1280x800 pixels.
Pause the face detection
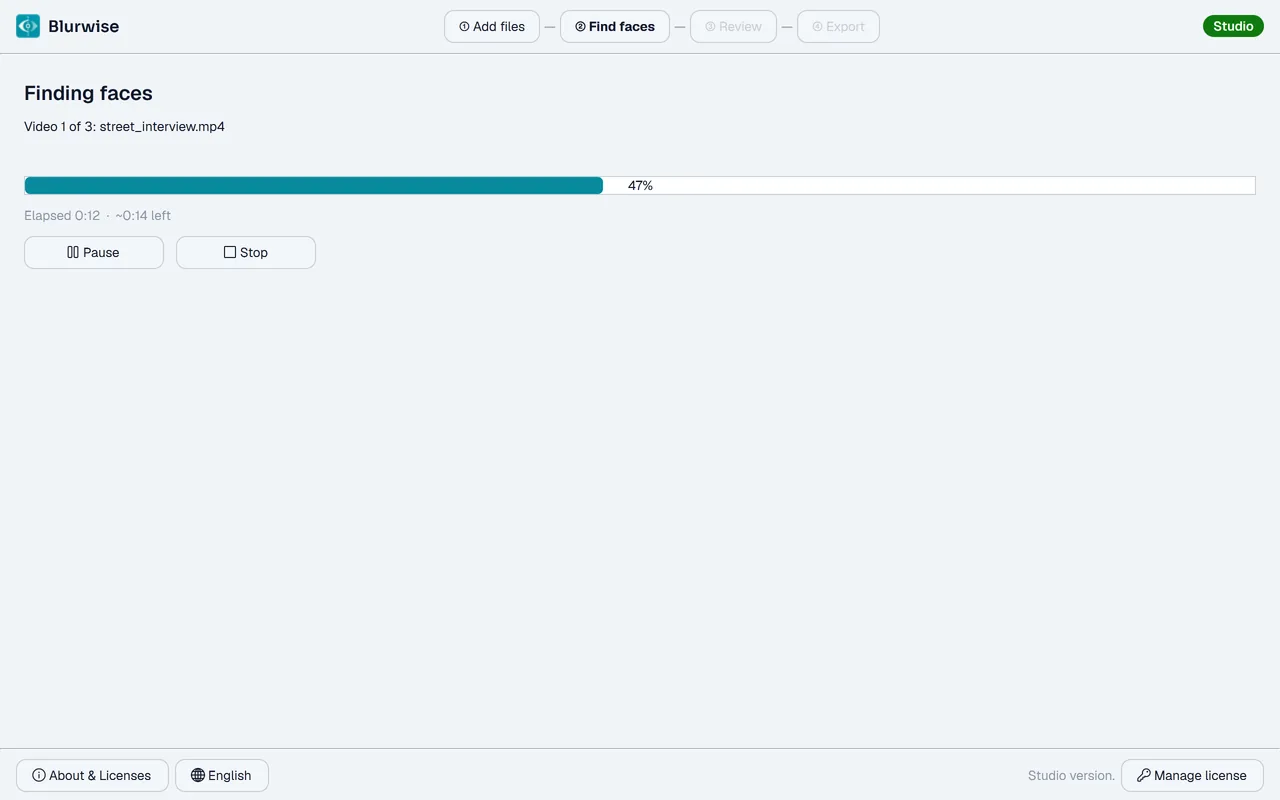click(94, 252)
